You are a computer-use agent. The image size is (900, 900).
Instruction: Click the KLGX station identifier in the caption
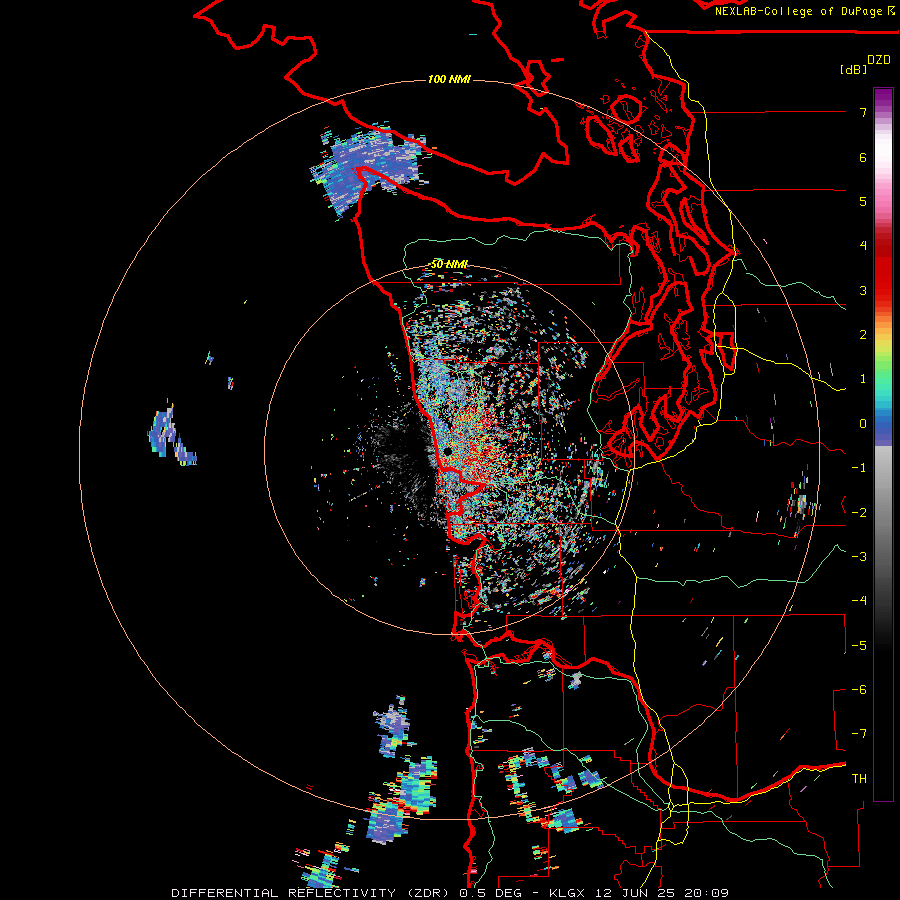568,893
